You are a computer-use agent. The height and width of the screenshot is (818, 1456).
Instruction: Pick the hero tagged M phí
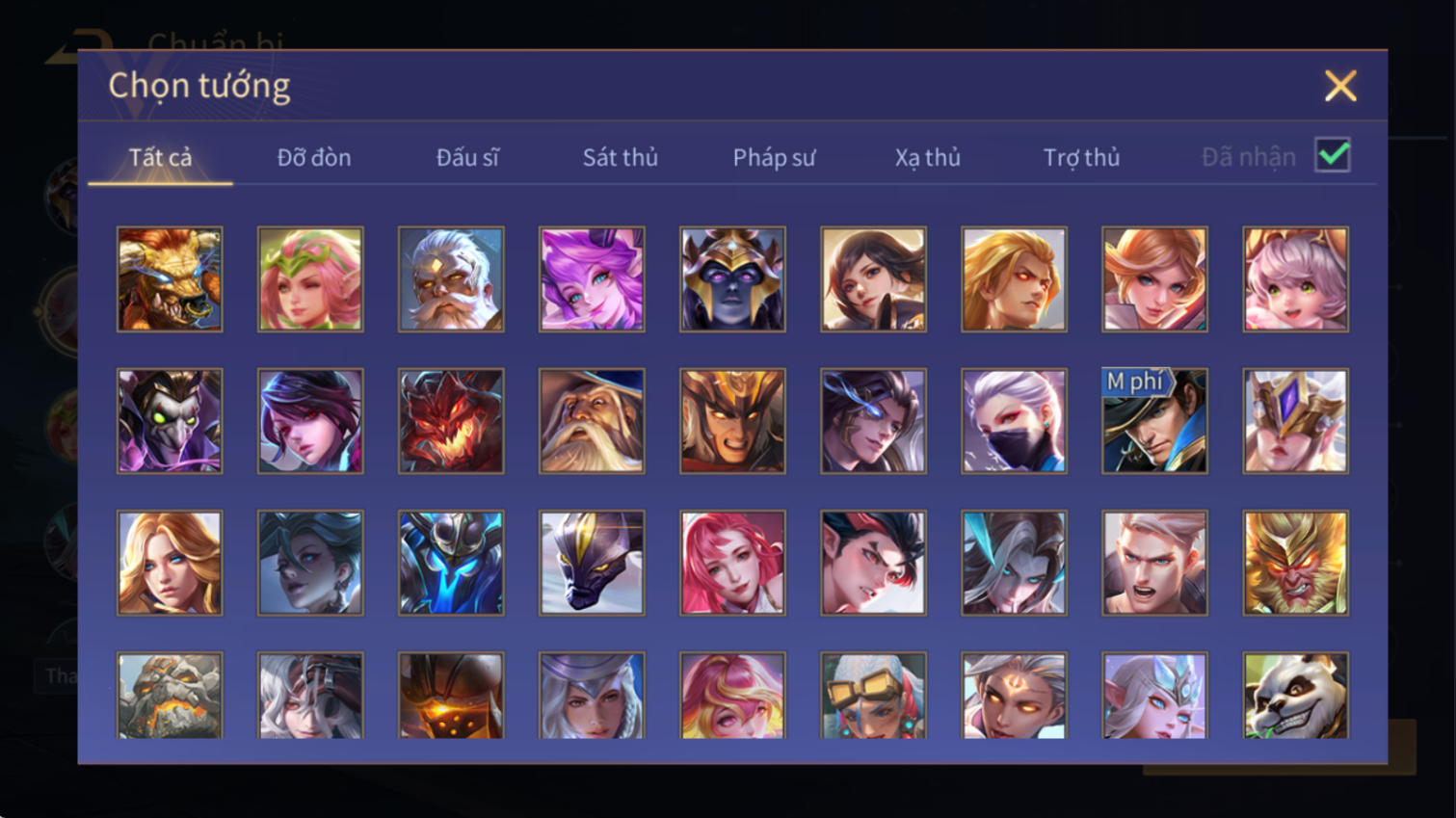click(1154, 421)
